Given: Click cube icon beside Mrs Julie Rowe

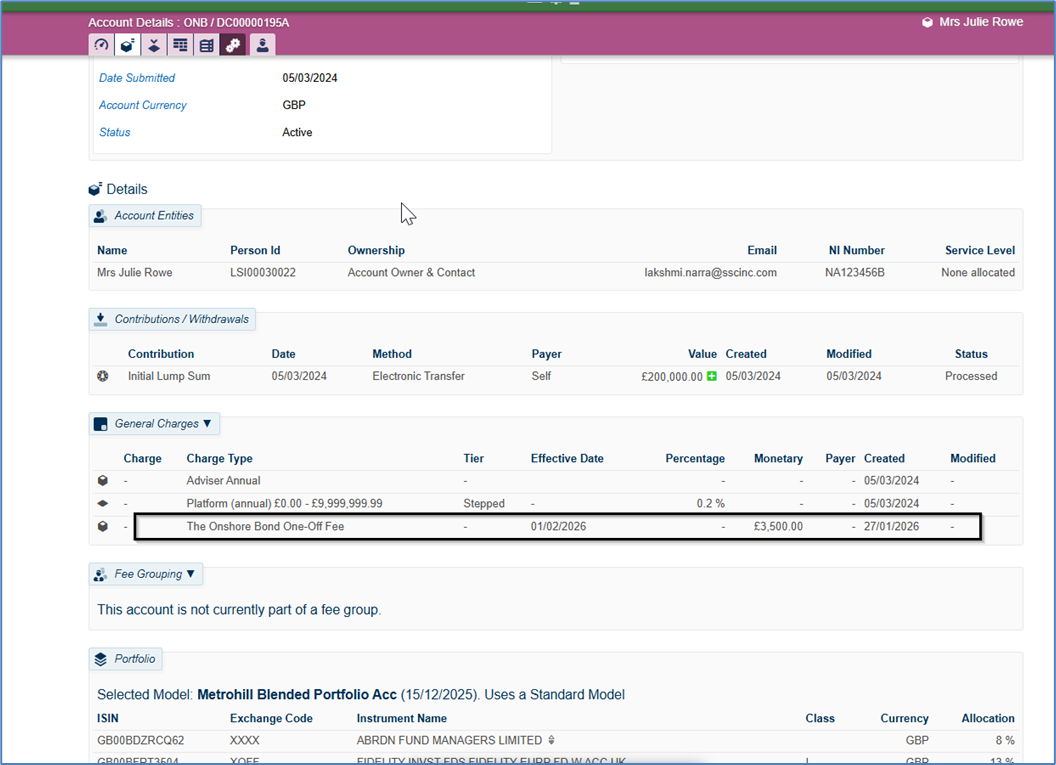Looking at the screenshot, I should point(927,22).
